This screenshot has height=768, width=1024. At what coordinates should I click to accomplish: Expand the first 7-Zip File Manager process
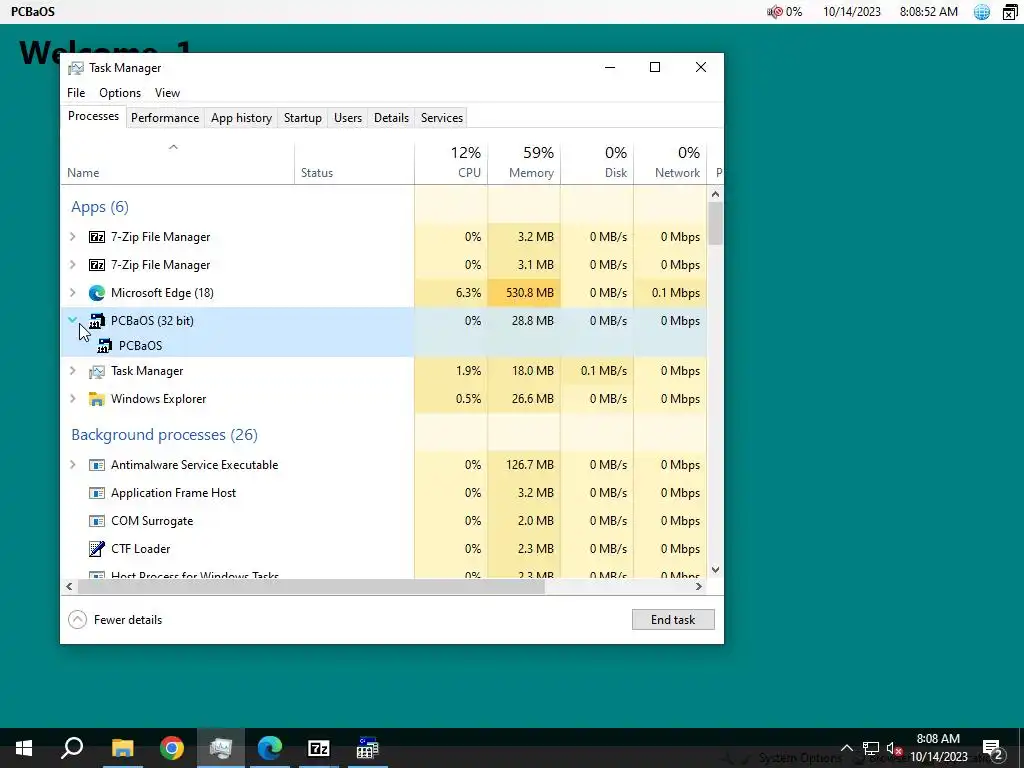click(72, 237)
